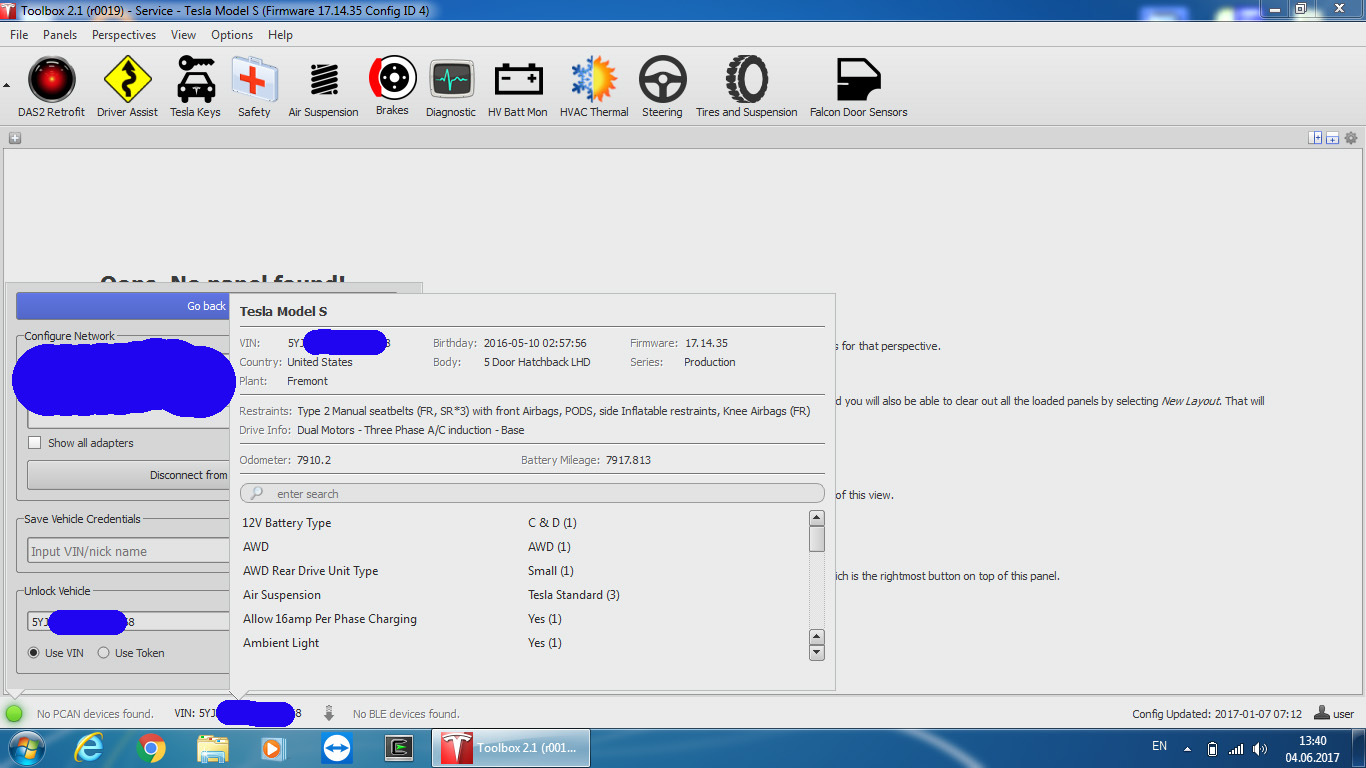Open the Falcon Door Sensors panel

[859, 88]
